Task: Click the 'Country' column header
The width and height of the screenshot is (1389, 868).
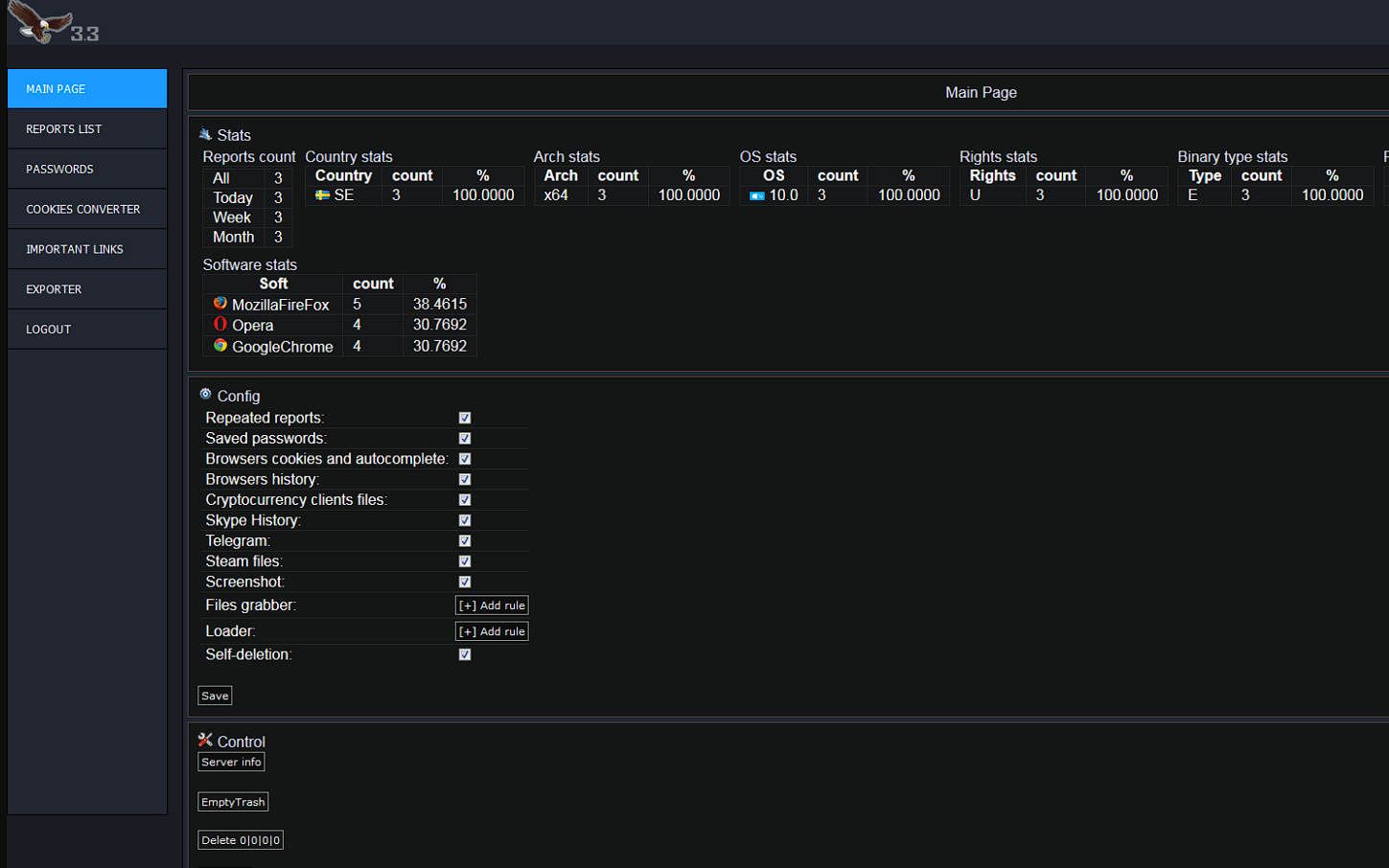Action: coord(343,175)
